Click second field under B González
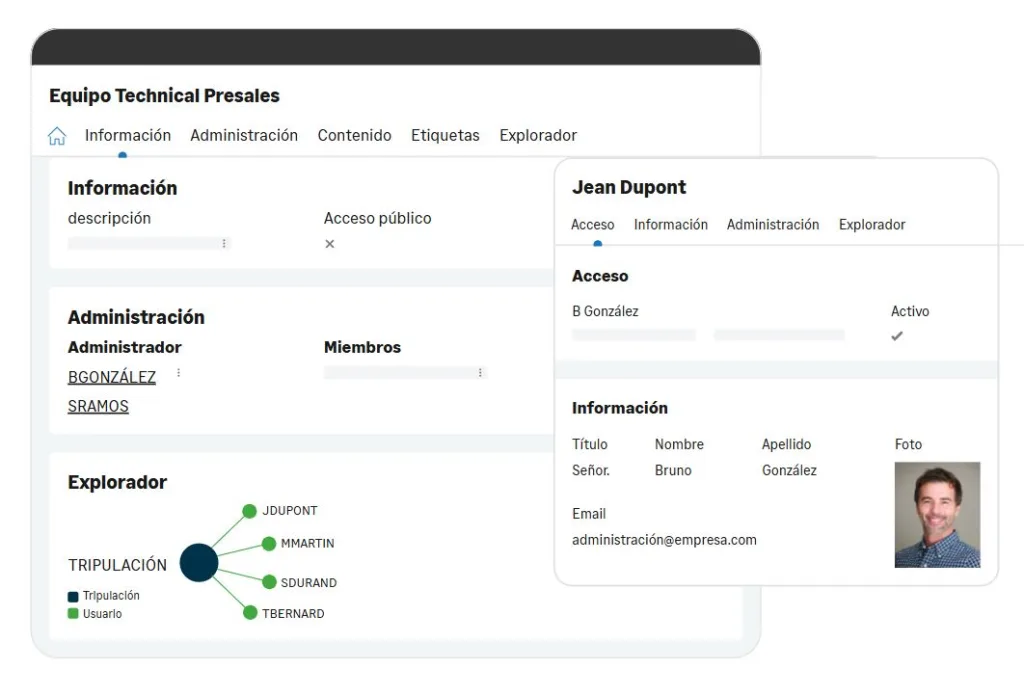Image resolution: width=1024 pixels, height=696 pixels. 778,335
